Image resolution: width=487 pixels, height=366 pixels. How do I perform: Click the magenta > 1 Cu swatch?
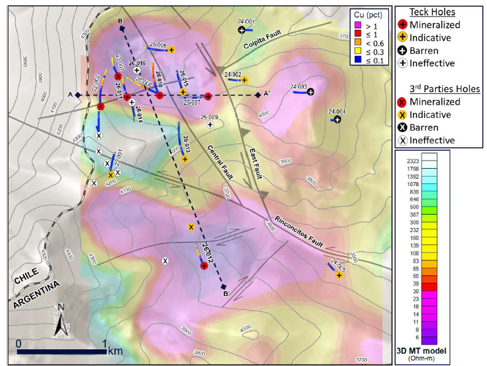pyautogui.click(x=358, y=26)
